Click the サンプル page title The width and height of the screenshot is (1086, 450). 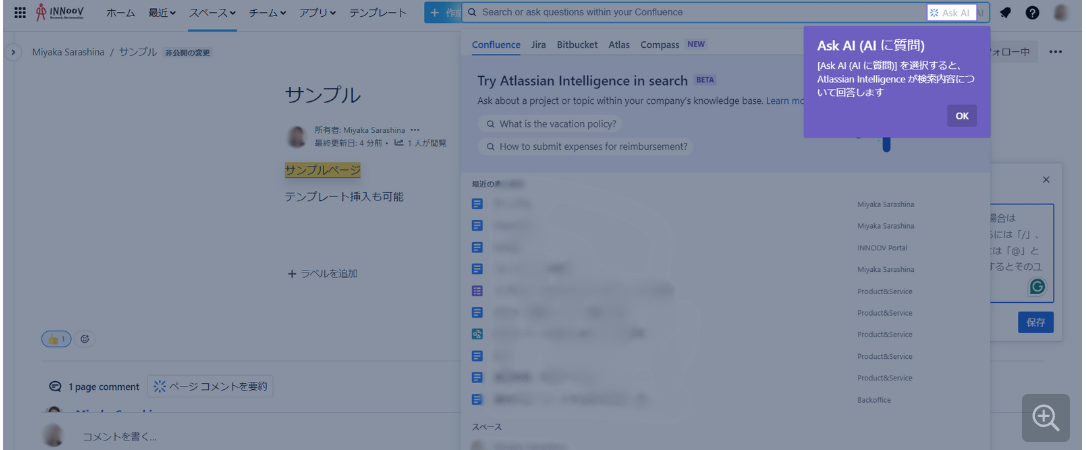click(323, 96)
